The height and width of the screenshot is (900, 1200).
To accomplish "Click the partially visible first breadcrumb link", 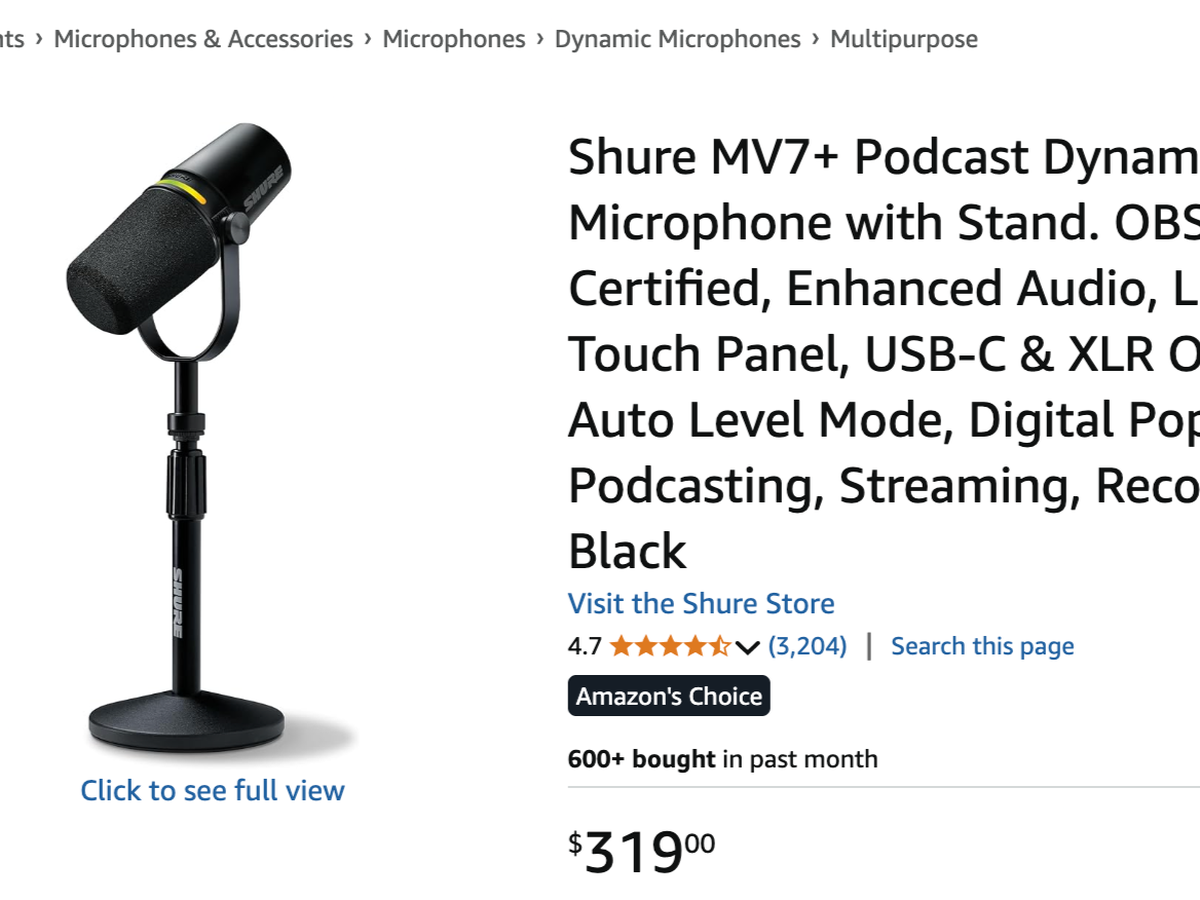I will [x=12, y=39].
